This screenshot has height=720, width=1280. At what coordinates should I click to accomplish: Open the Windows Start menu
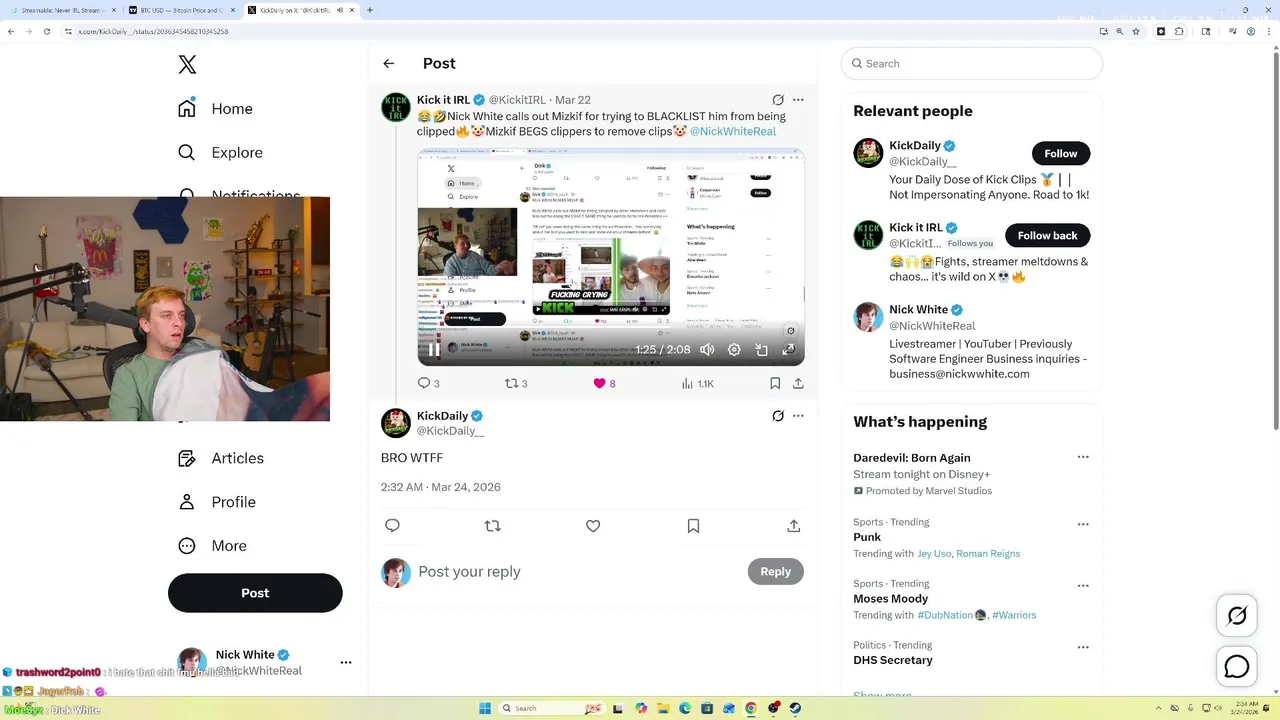(485, 708)
